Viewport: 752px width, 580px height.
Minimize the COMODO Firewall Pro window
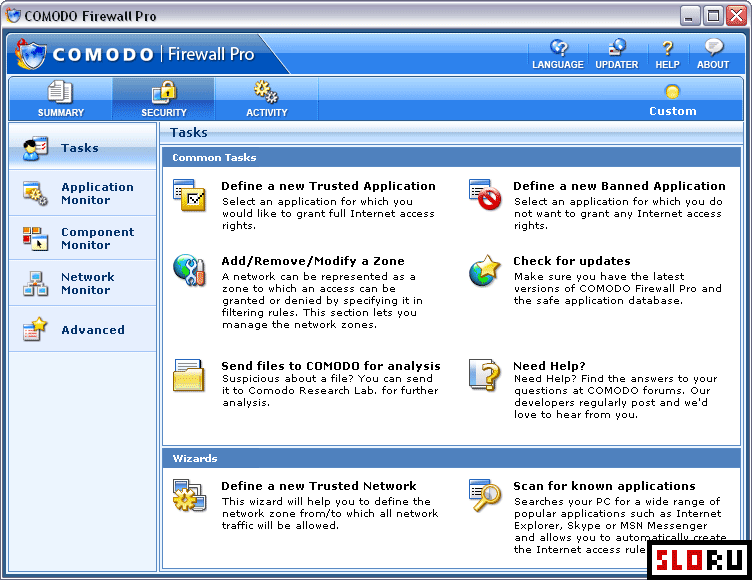pos(689,16)
